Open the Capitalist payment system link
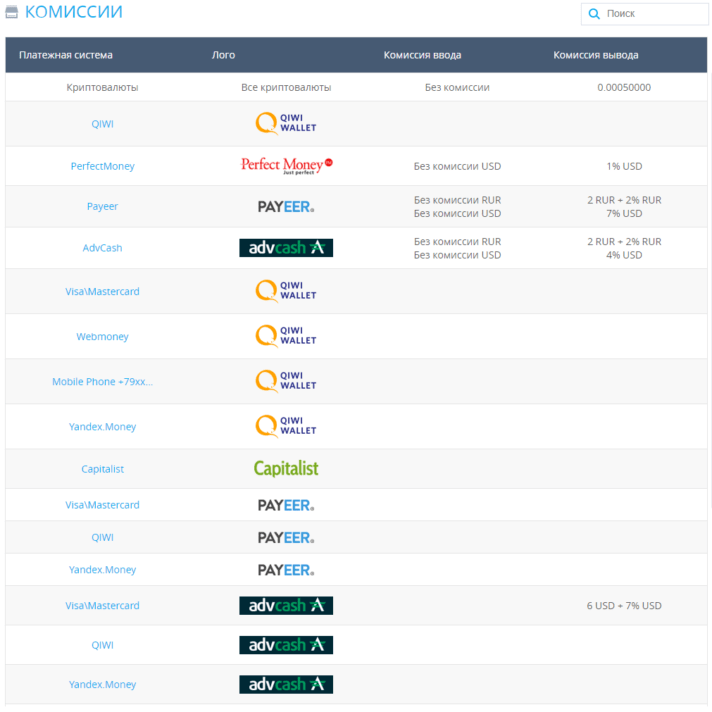The width and height of the screenshot is (712, 712). pyautogui.click(x=102, y=469)
